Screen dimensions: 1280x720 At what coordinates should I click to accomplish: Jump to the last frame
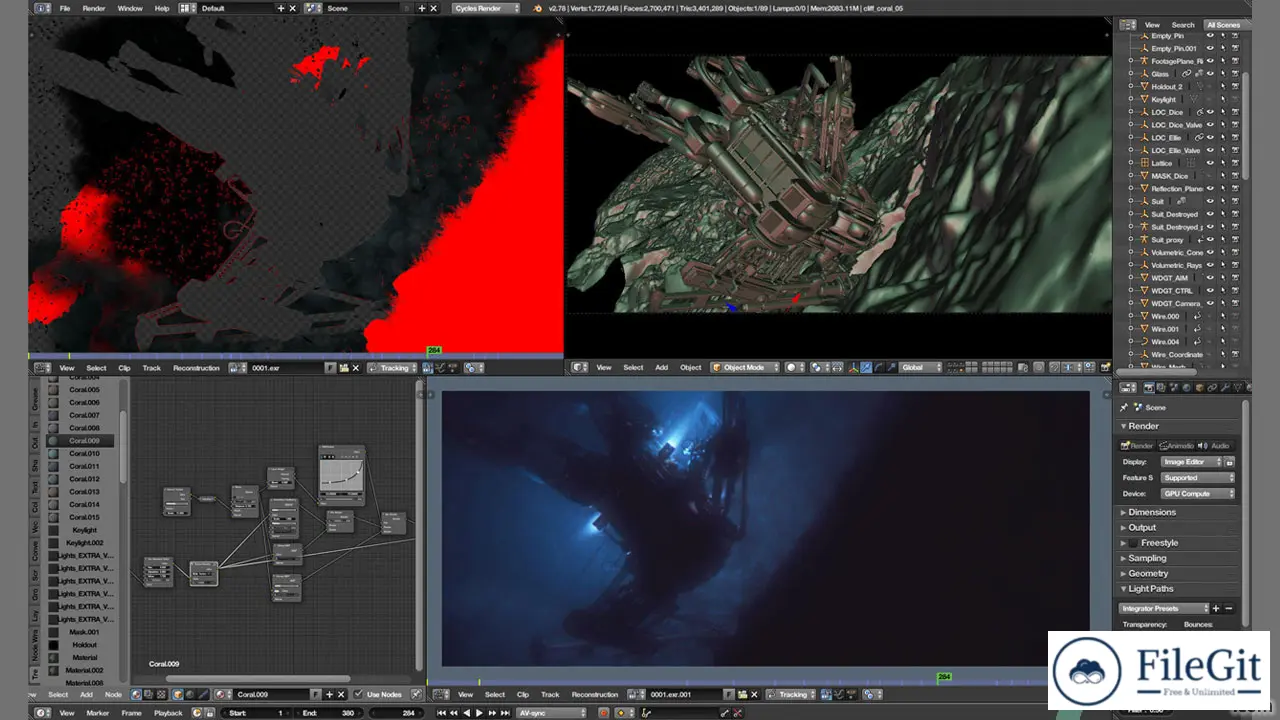[x=505, y=713]
